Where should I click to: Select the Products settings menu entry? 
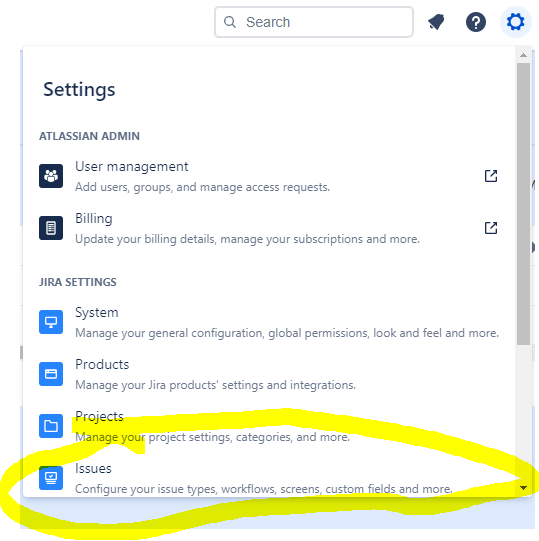269,374
